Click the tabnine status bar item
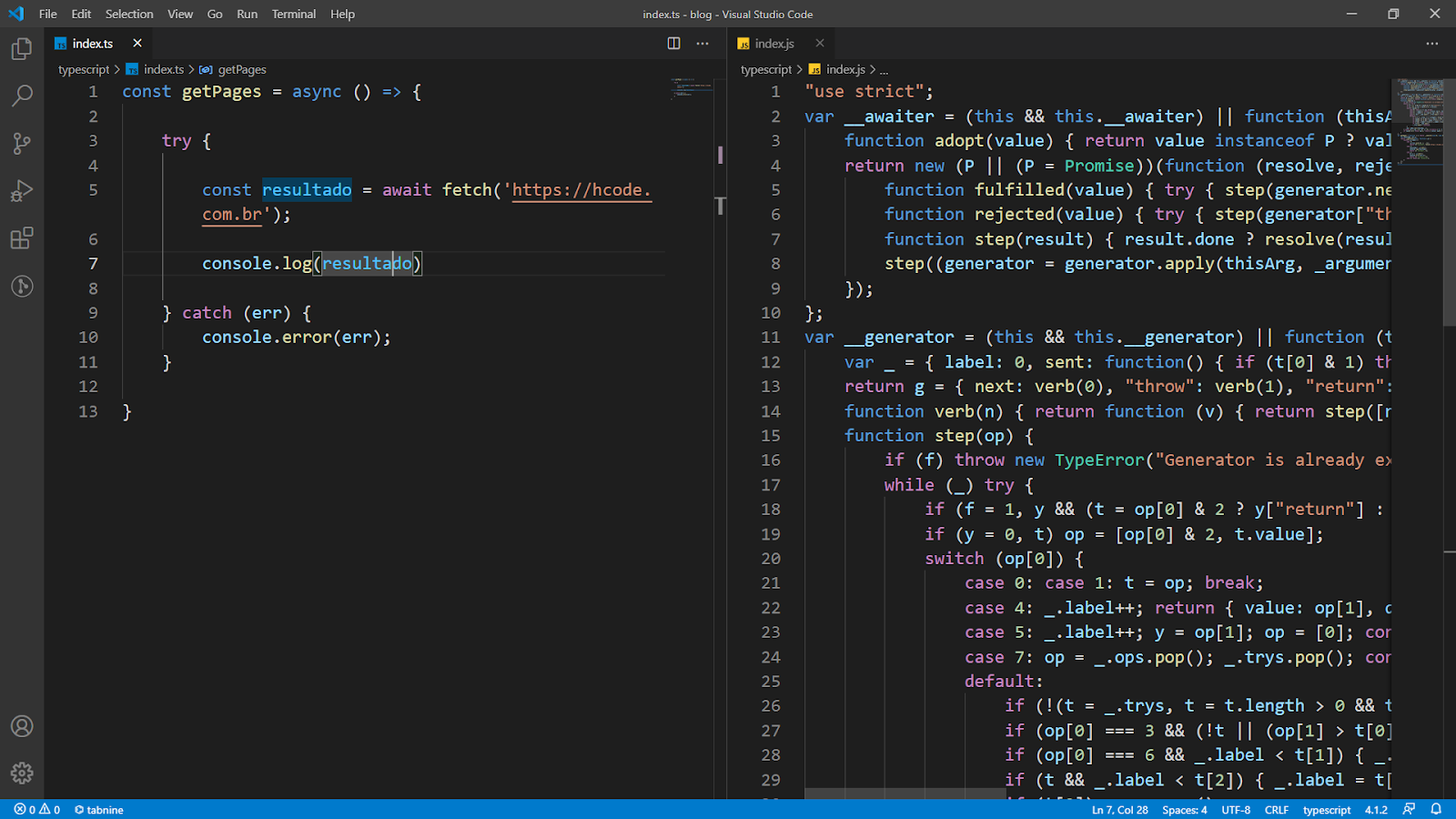Image resolution: width=1456 pixels, height=819 pixels. click(x=99, y=809)
